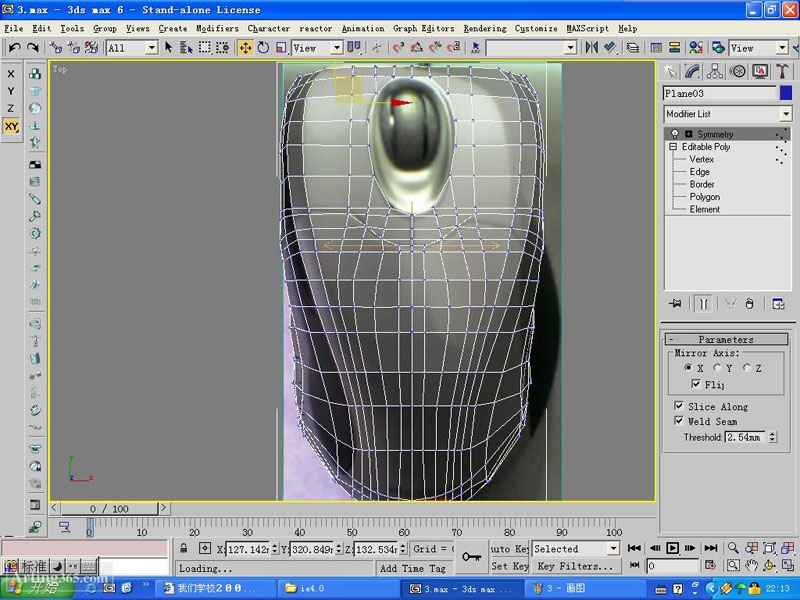Click the Undo icon in the toolbar
Viewport: 800px width, 600px height.
tap(16, 47)
